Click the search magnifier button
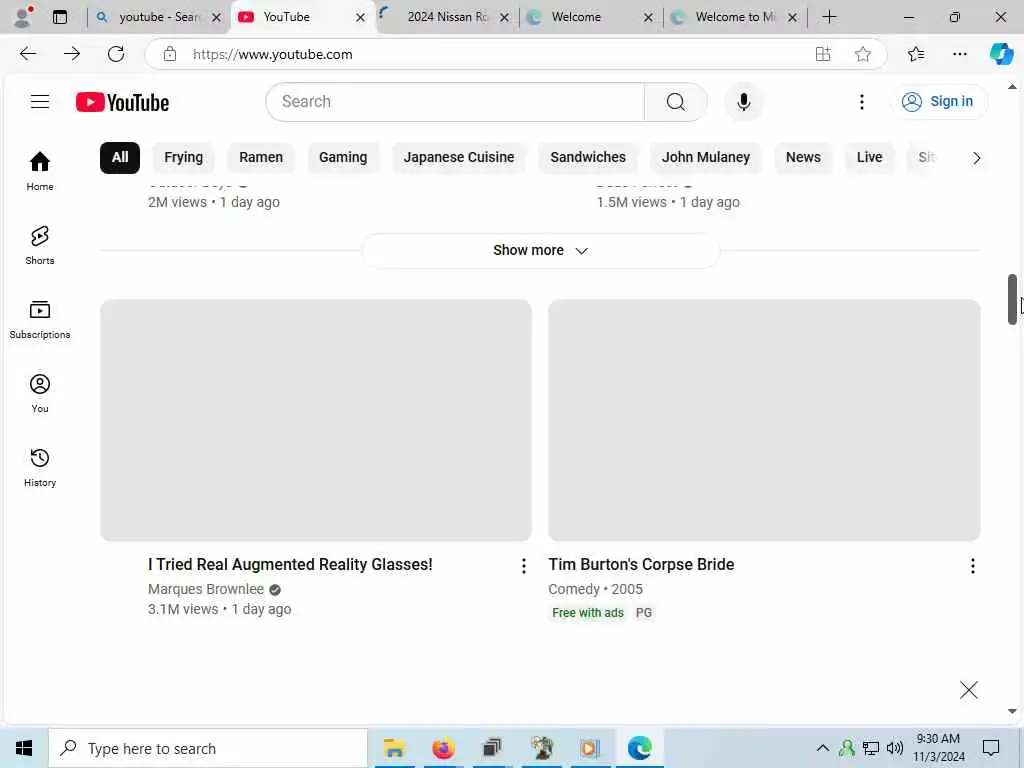 coord(676,102)
